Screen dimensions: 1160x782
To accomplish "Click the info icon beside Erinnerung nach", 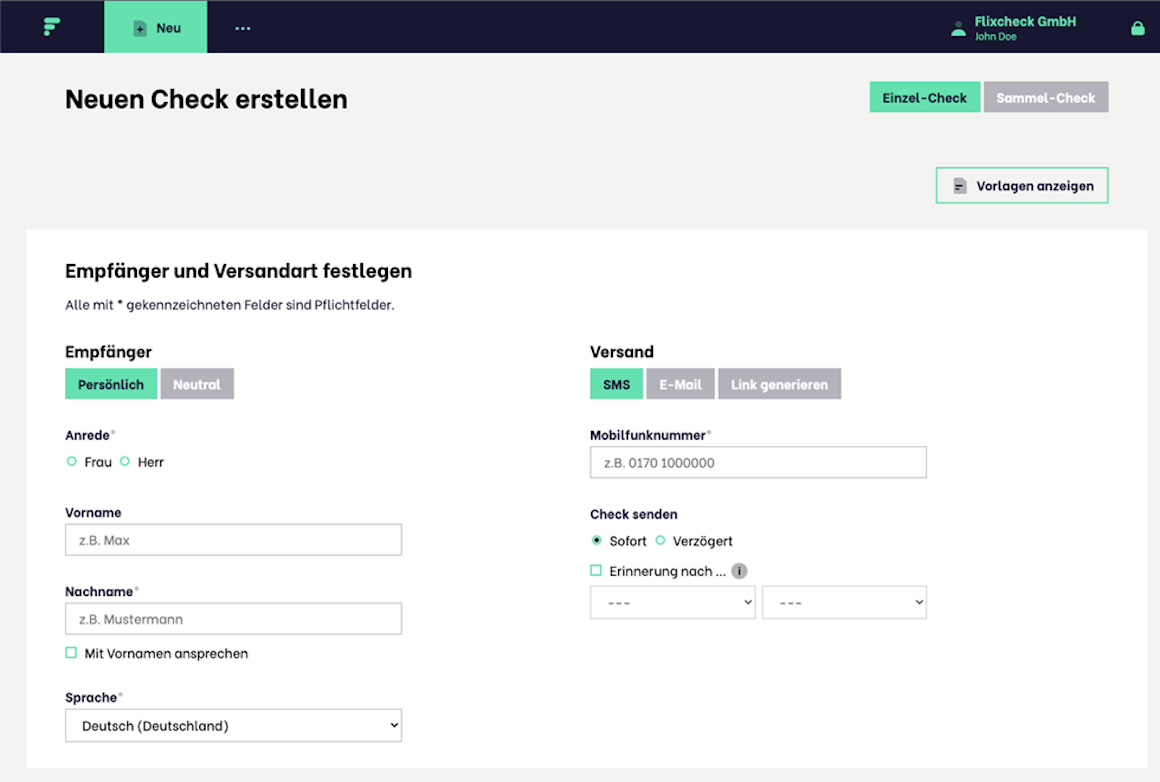I will coord(739,572).
